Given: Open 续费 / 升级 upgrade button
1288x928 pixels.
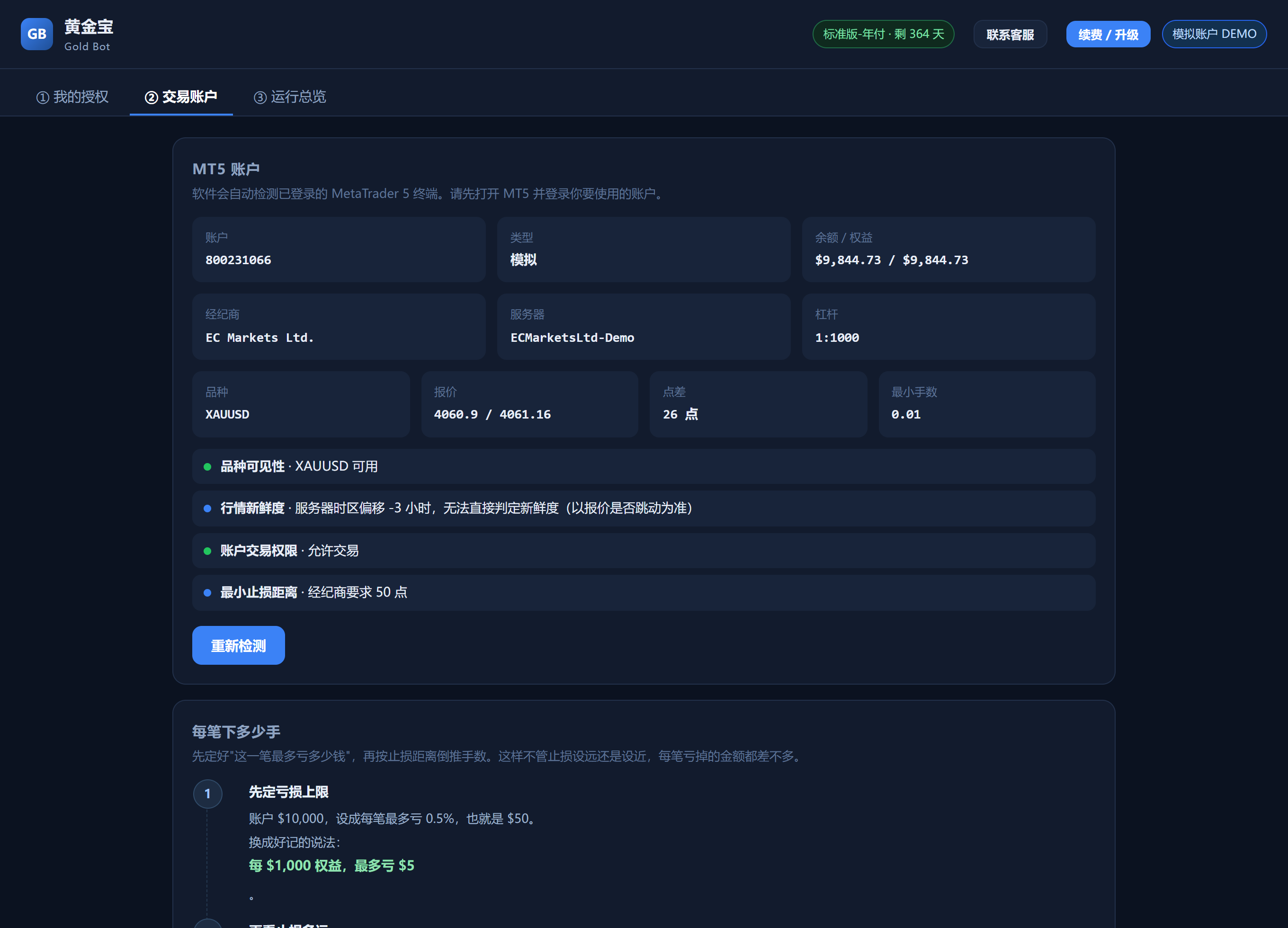Looking at the screenshot, I should (1108, 35).
